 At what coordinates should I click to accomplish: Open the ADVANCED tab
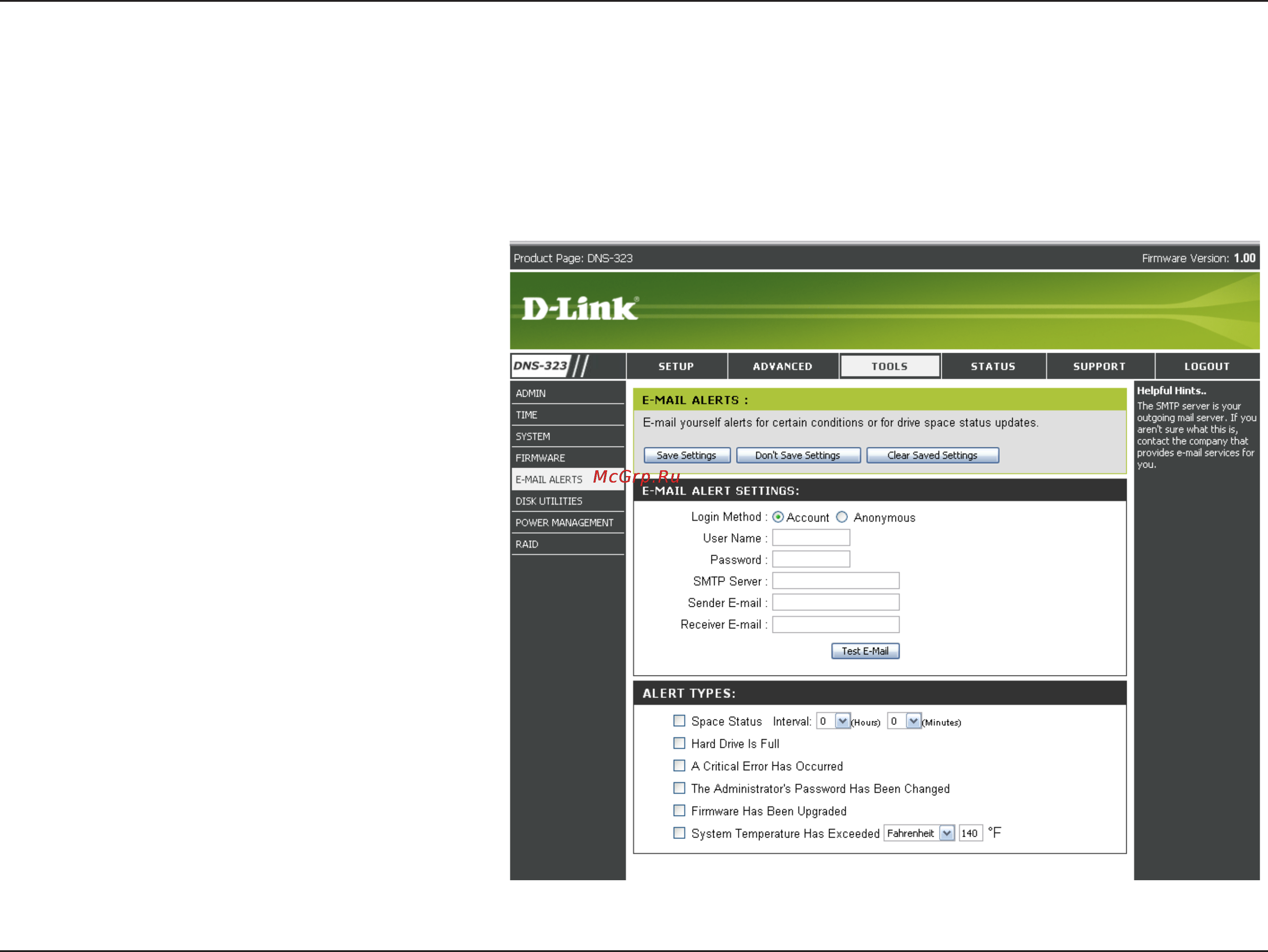click(x=782, y=366)
